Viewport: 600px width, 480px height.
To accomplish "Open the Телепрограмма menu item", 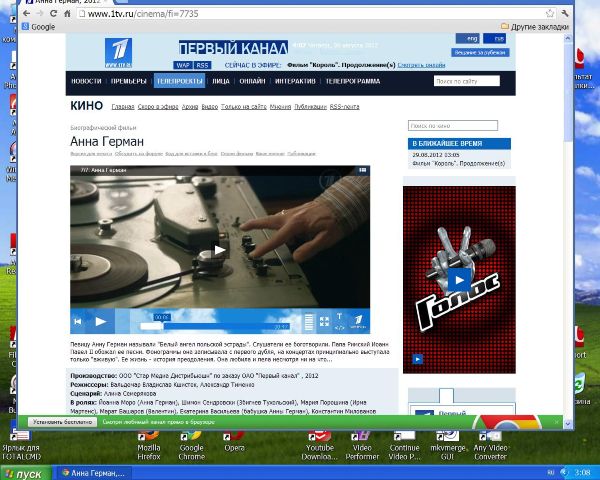I will 352,81.
